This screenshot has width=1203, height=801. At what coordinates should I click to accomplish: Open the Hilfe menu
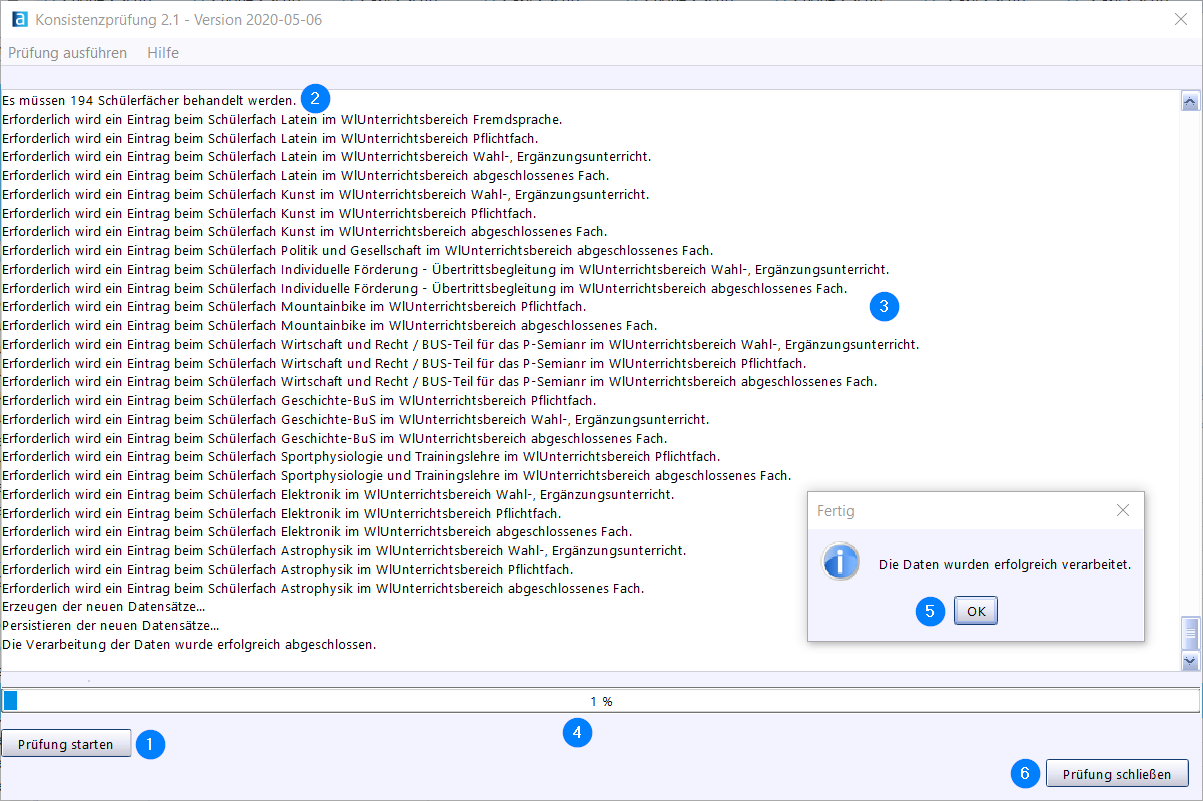[163, 52]
